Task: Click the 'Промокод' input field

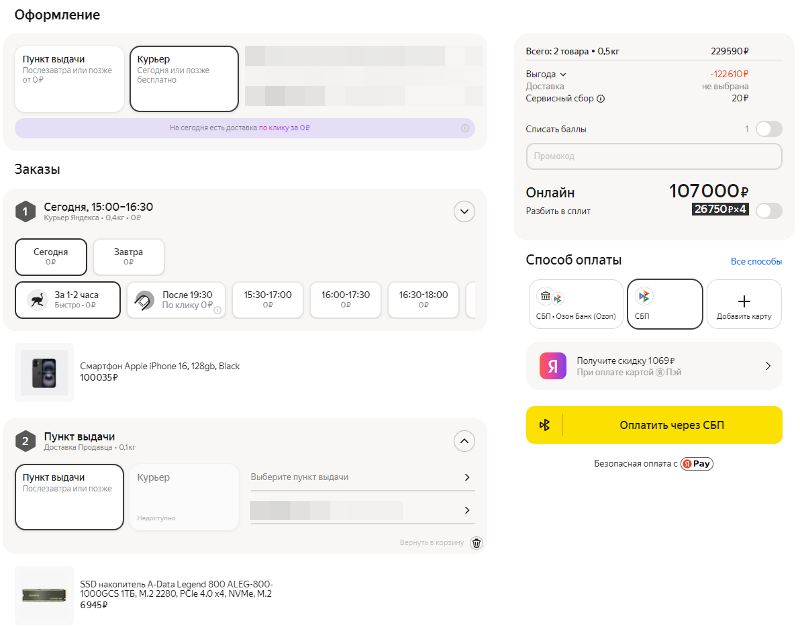Action: (654, 156)
